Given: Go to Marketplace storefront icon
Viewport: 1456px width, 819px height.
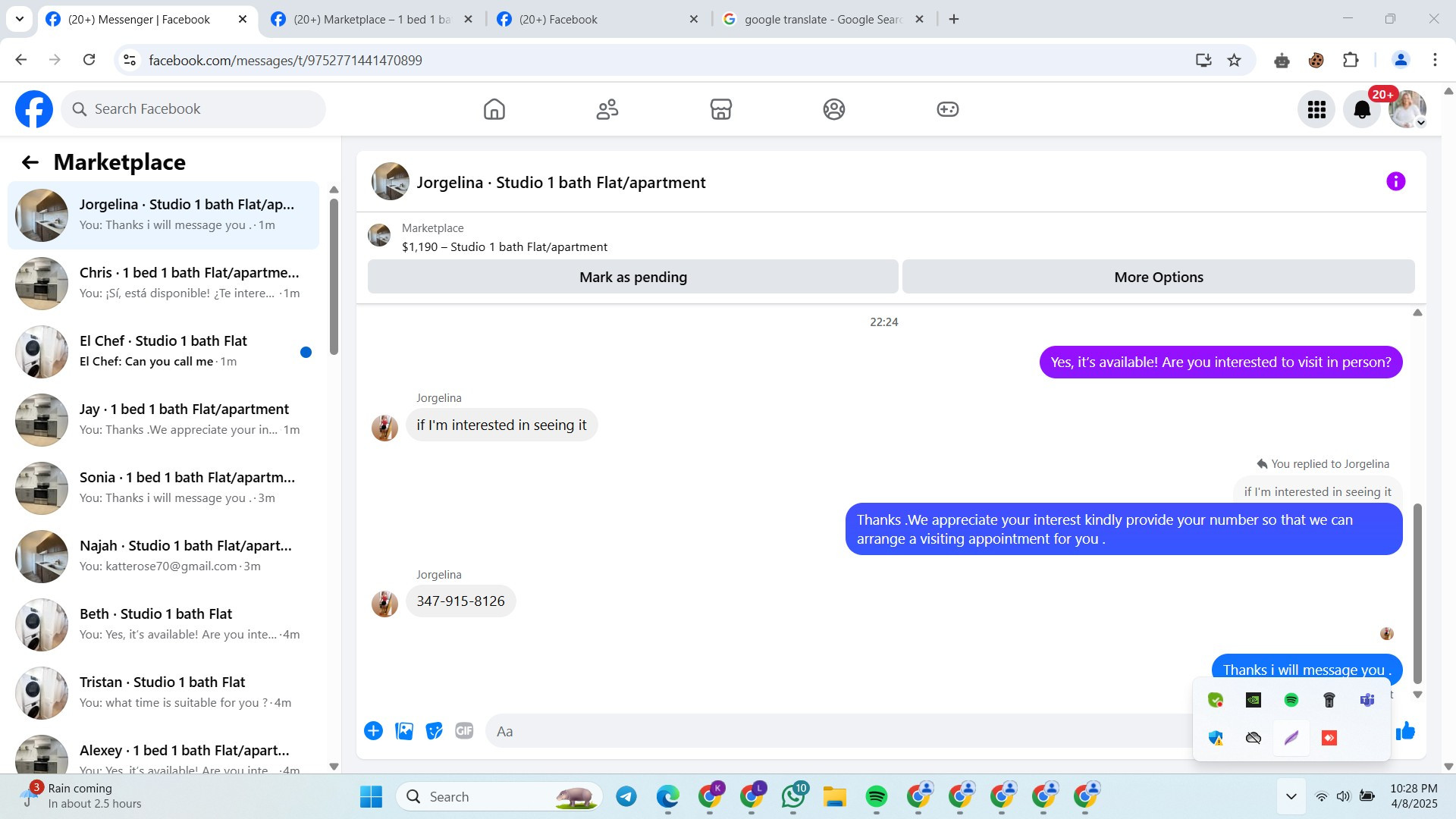Looking at the screenshot, I should click(x=720, y=109).
